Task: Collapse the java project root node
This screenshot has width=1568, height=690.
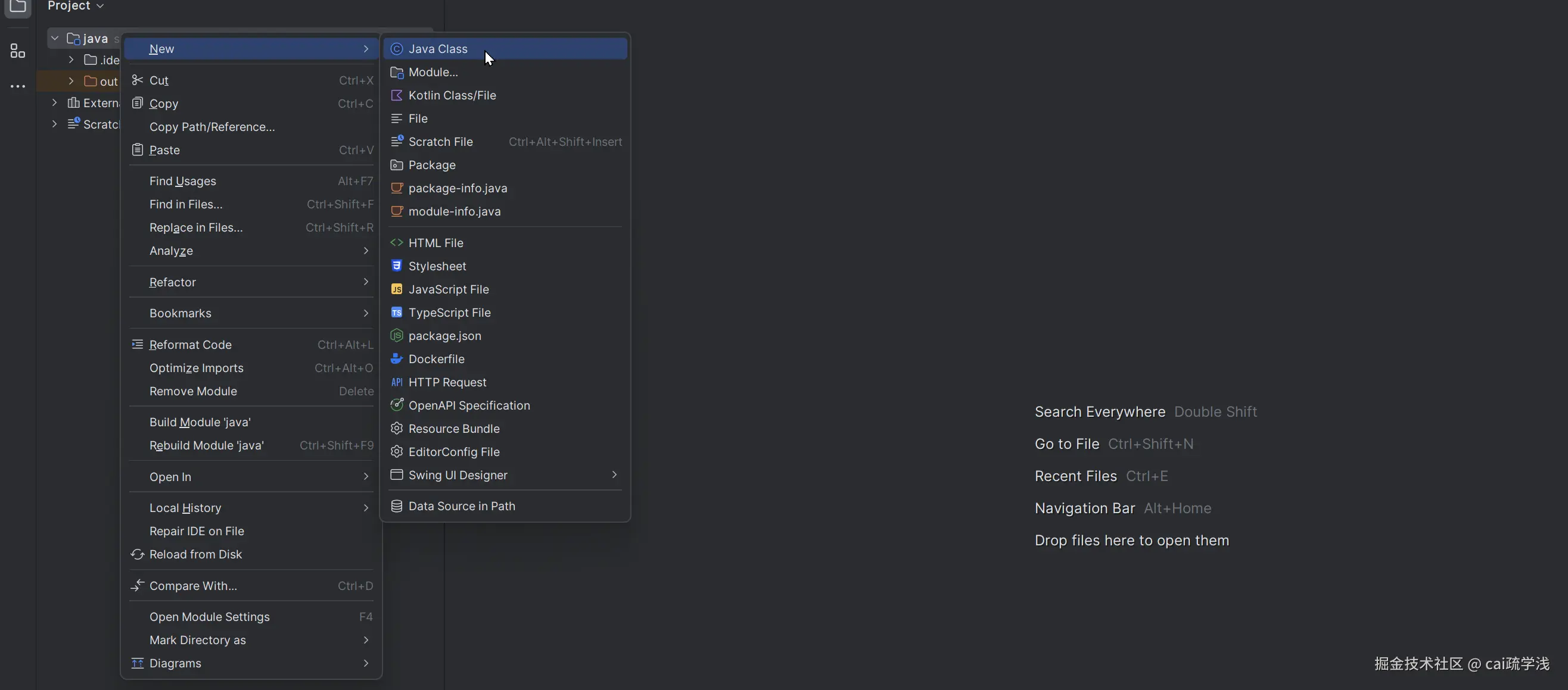Action: 55,38
